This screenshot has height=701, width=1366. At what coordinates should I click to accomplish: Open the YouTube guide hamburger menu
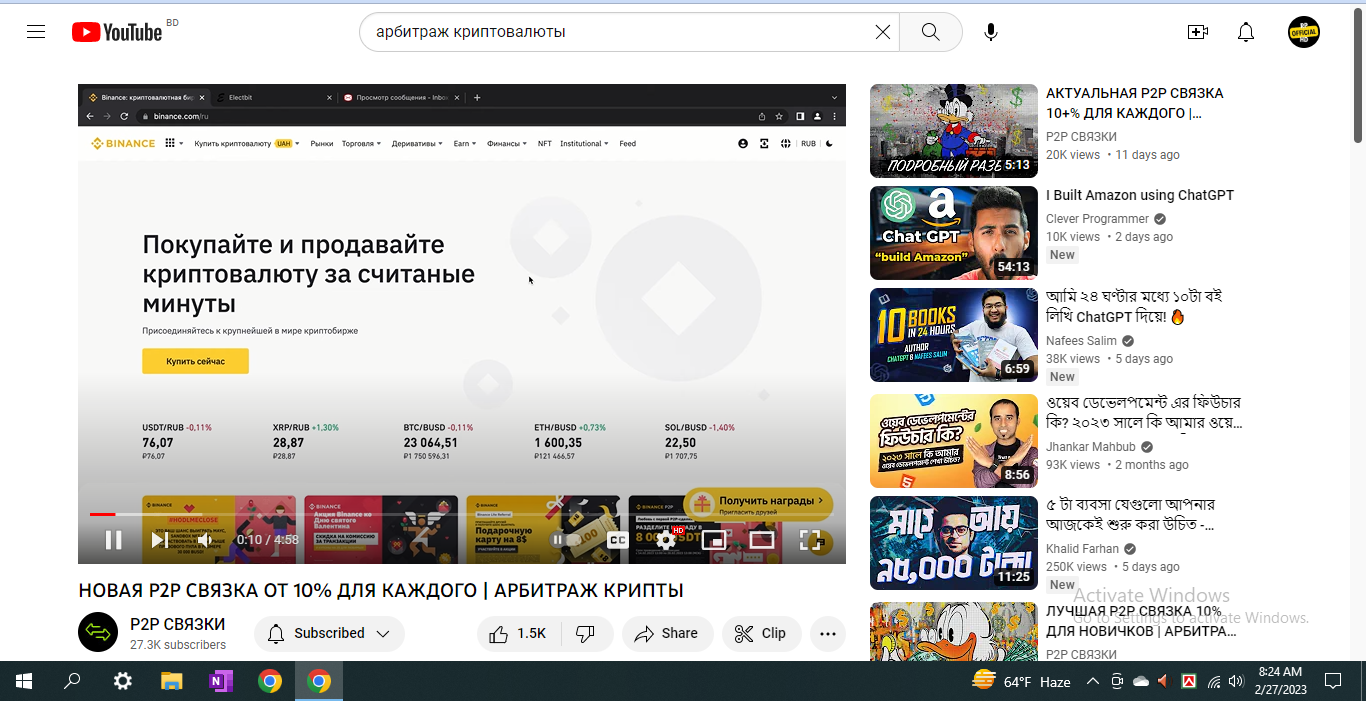tap(36, 32)
